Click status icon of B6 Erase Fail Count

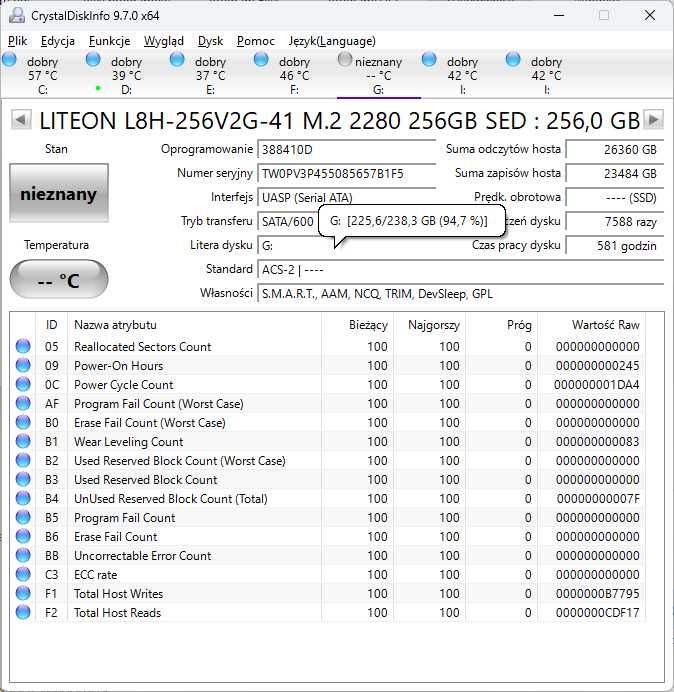pyautogui.click(x=23, y=536)
